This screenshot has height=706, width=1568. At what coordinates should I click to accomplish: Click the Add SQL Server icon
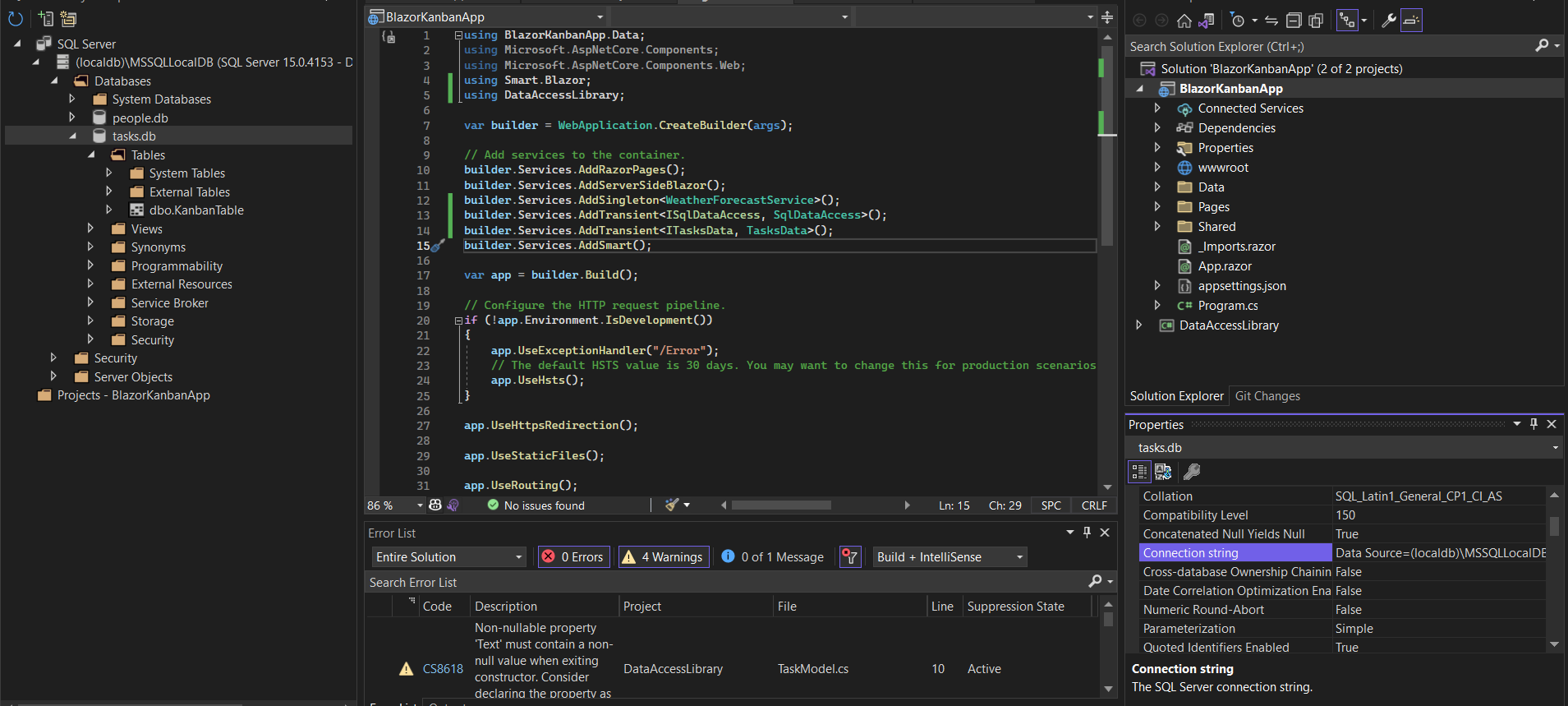pyautogui.click(x=46, y=18)
